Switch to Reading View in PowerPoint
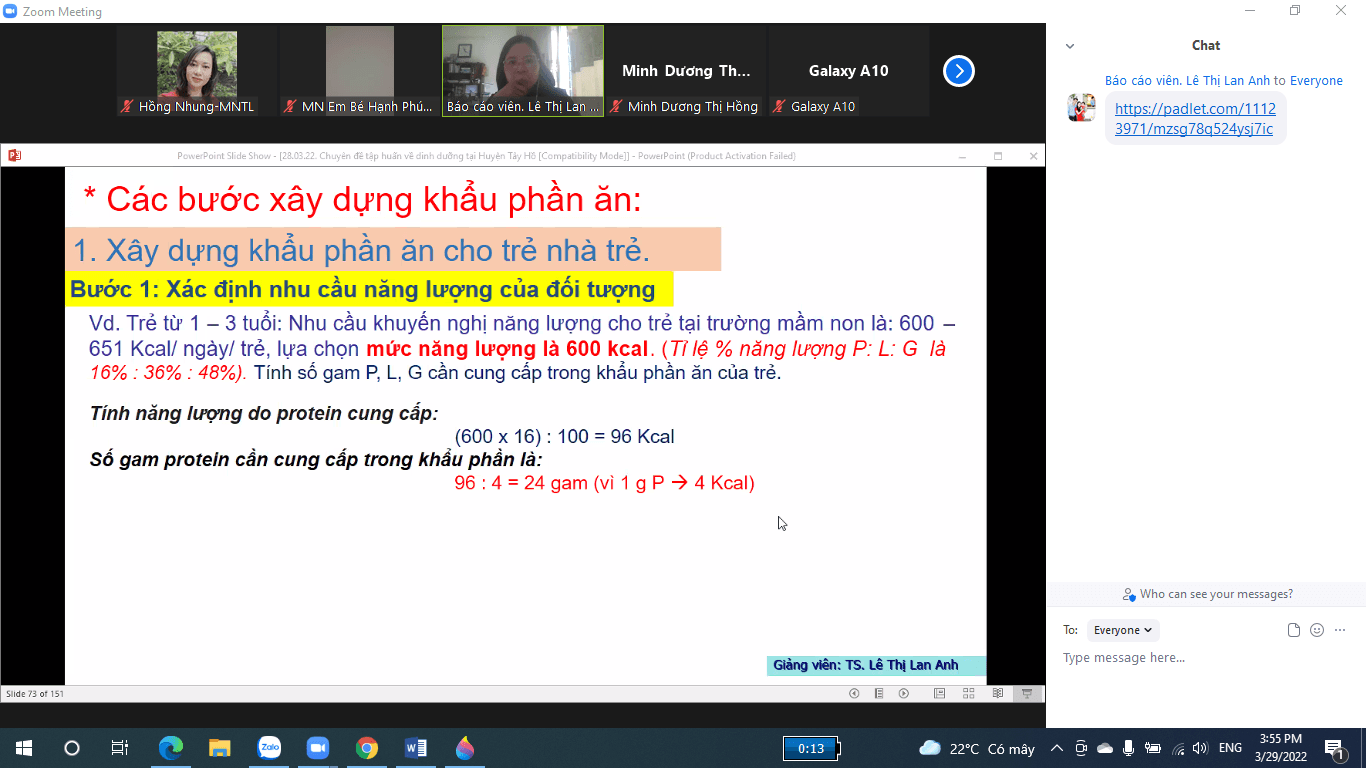Screen dimensions: 1366x768 [997, 693]
